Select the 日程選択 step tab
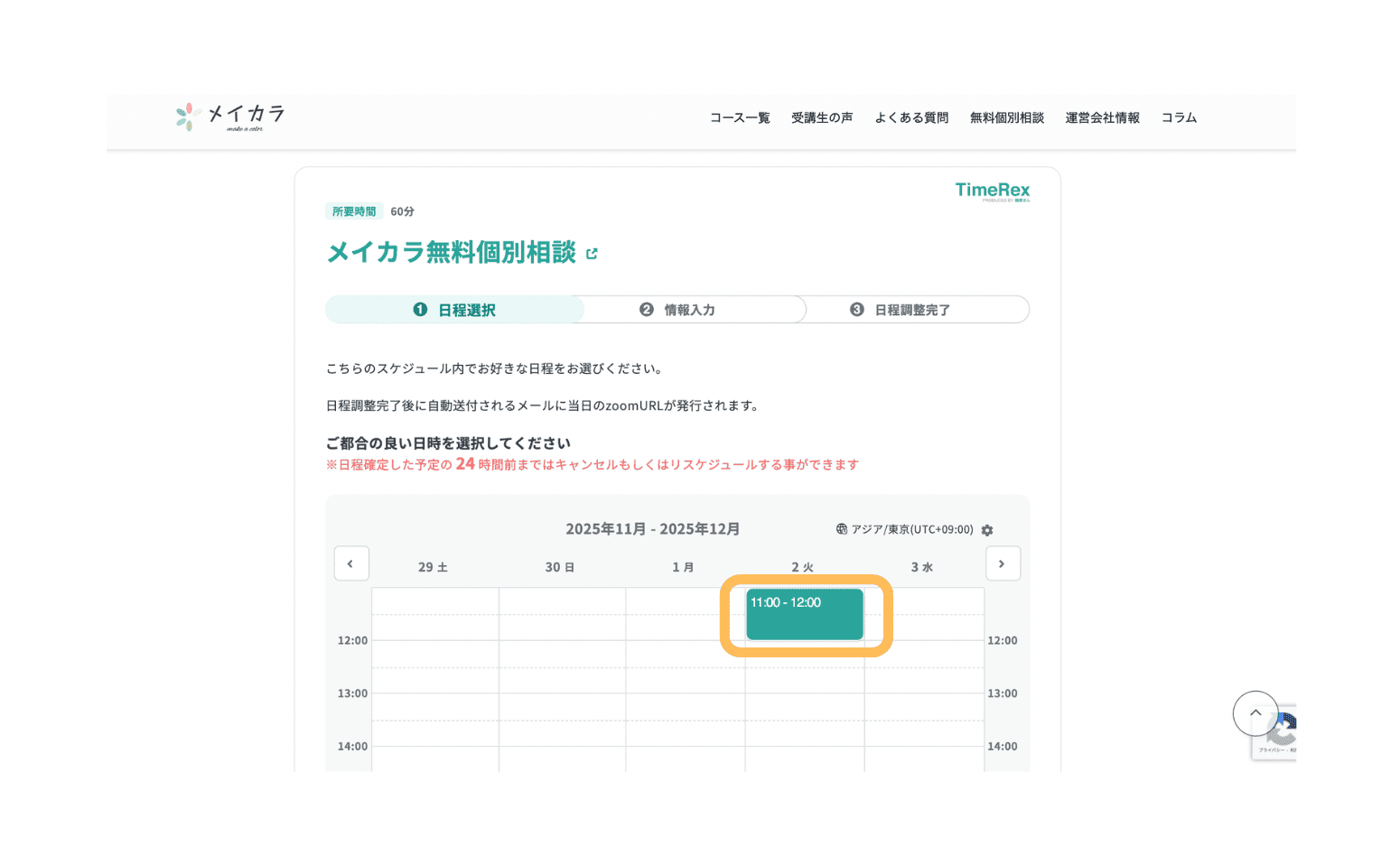1400x847 pixels. (x=454, y=310)
